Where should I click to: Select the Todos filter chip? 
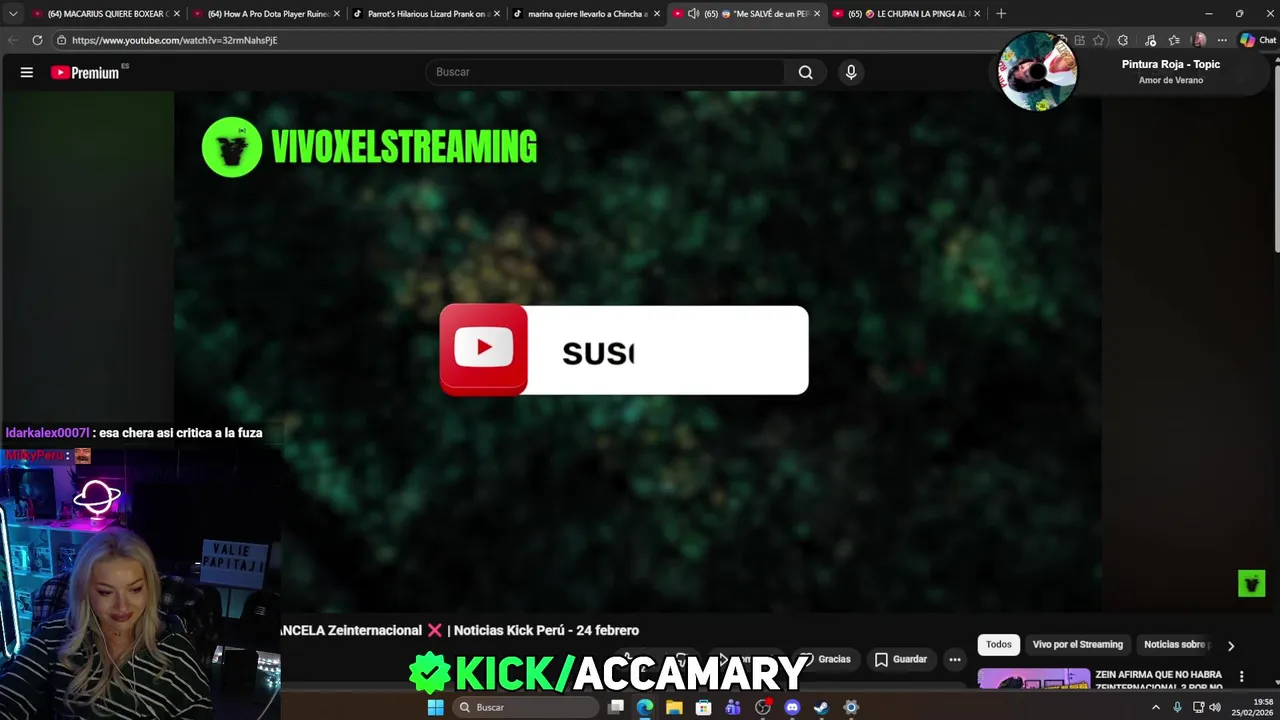pyautogui.click(x=999, y=644)
